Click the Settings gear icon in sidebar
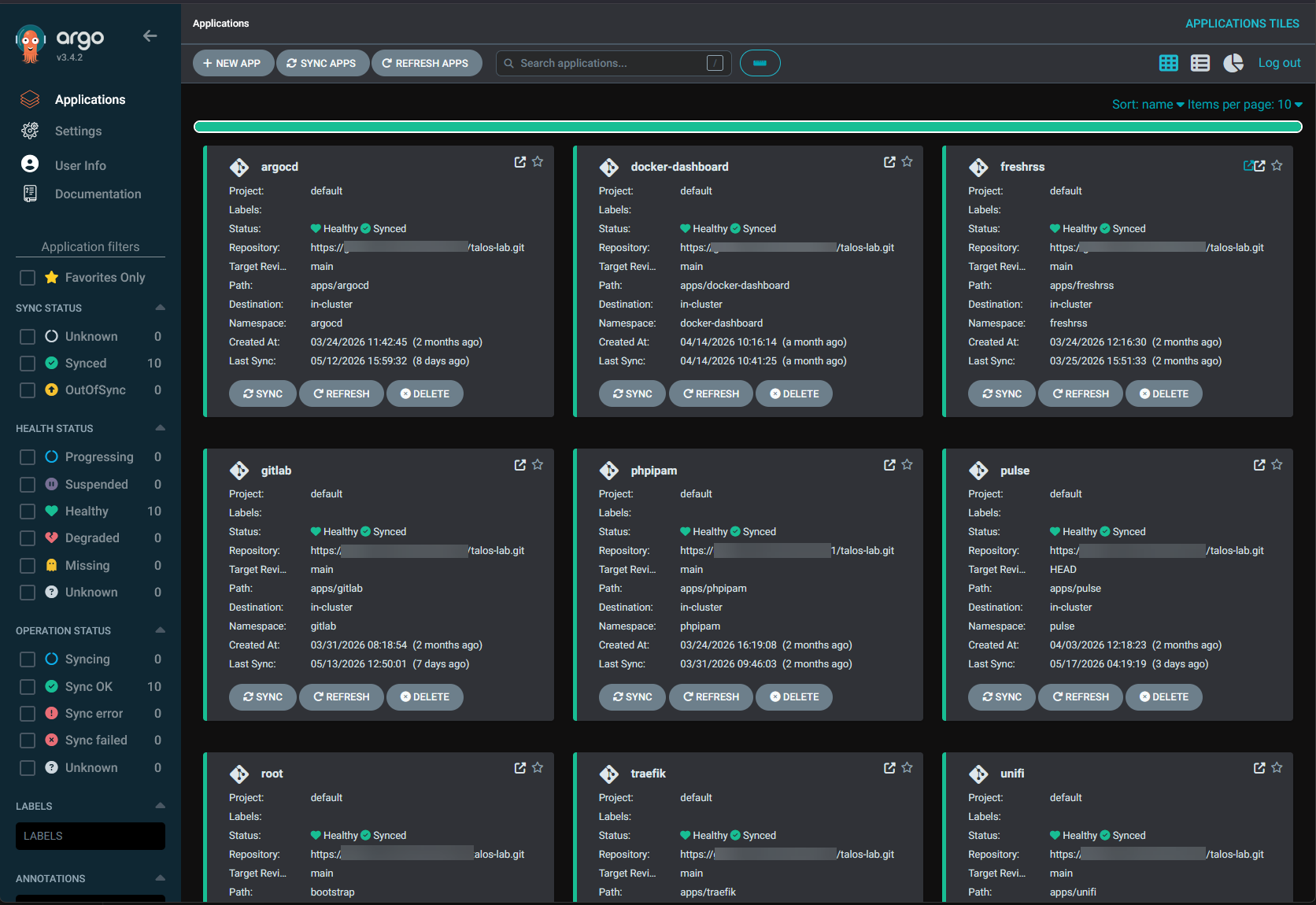Viewport: 1316px width, 905px height. coord(30,131)
